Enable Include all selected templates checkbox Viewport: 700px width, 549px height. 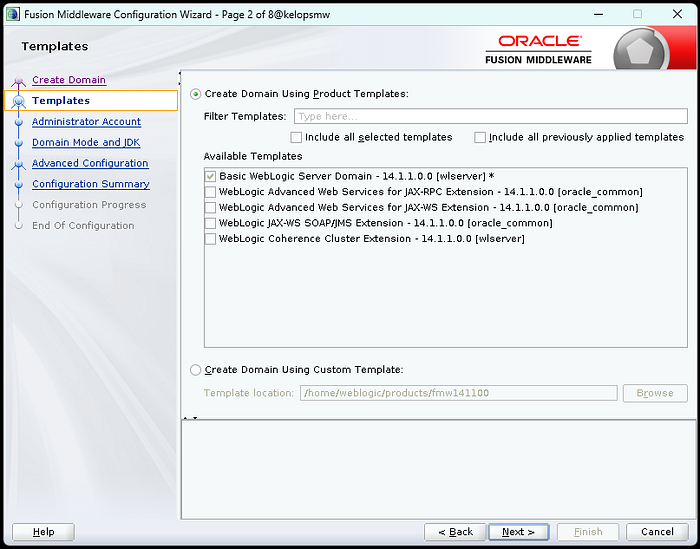296,137
